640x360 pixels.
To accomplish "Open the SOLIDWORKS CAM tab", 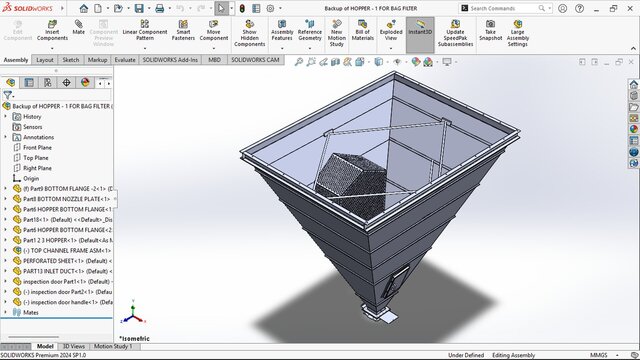I will (256, 60).
